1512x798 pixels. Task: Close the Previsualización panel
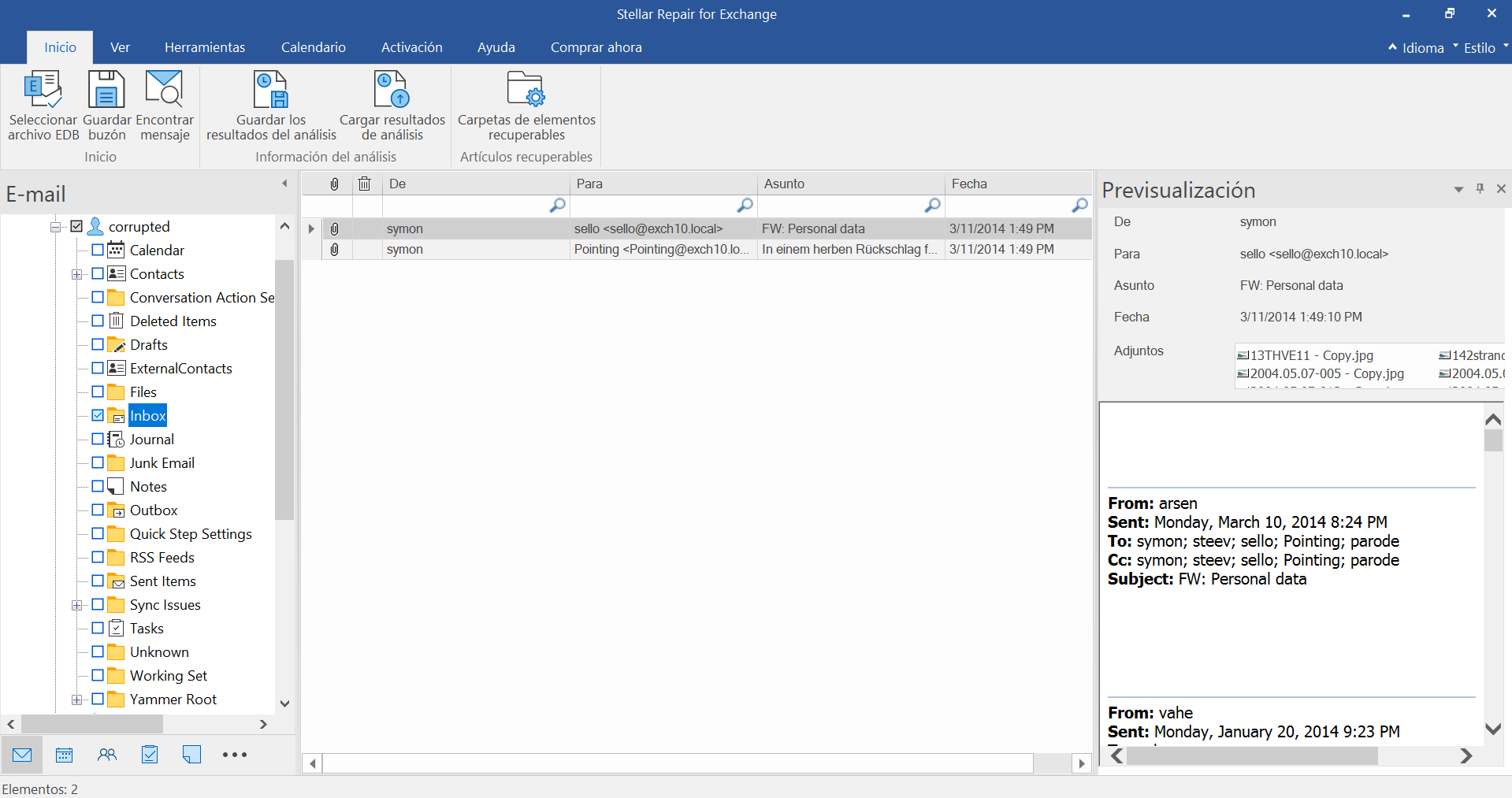coord(1501,189)
